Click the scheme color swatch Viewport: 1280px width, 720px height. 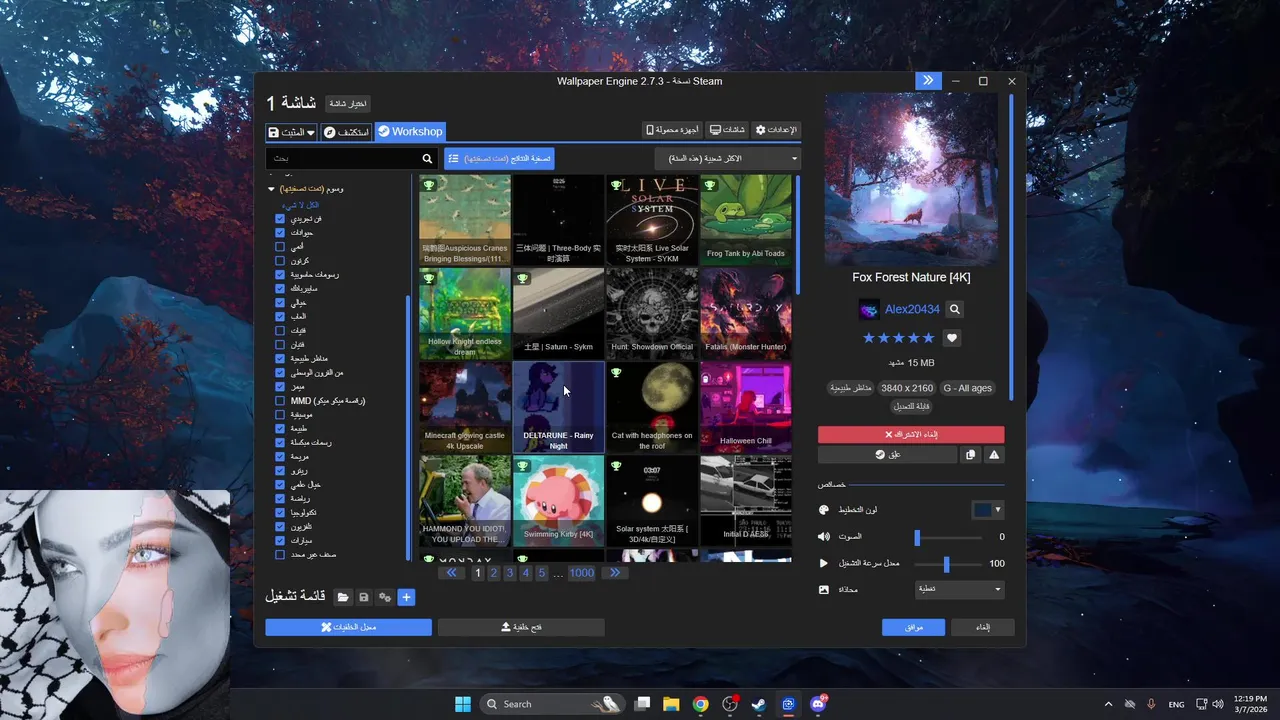(982, 510)
